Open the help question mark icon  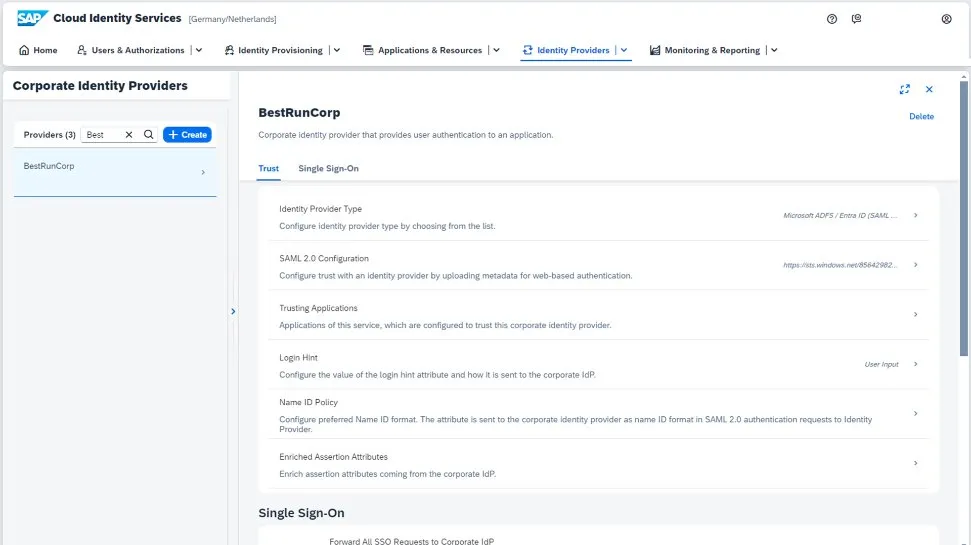pyautogui.click(x=832, y=19)
